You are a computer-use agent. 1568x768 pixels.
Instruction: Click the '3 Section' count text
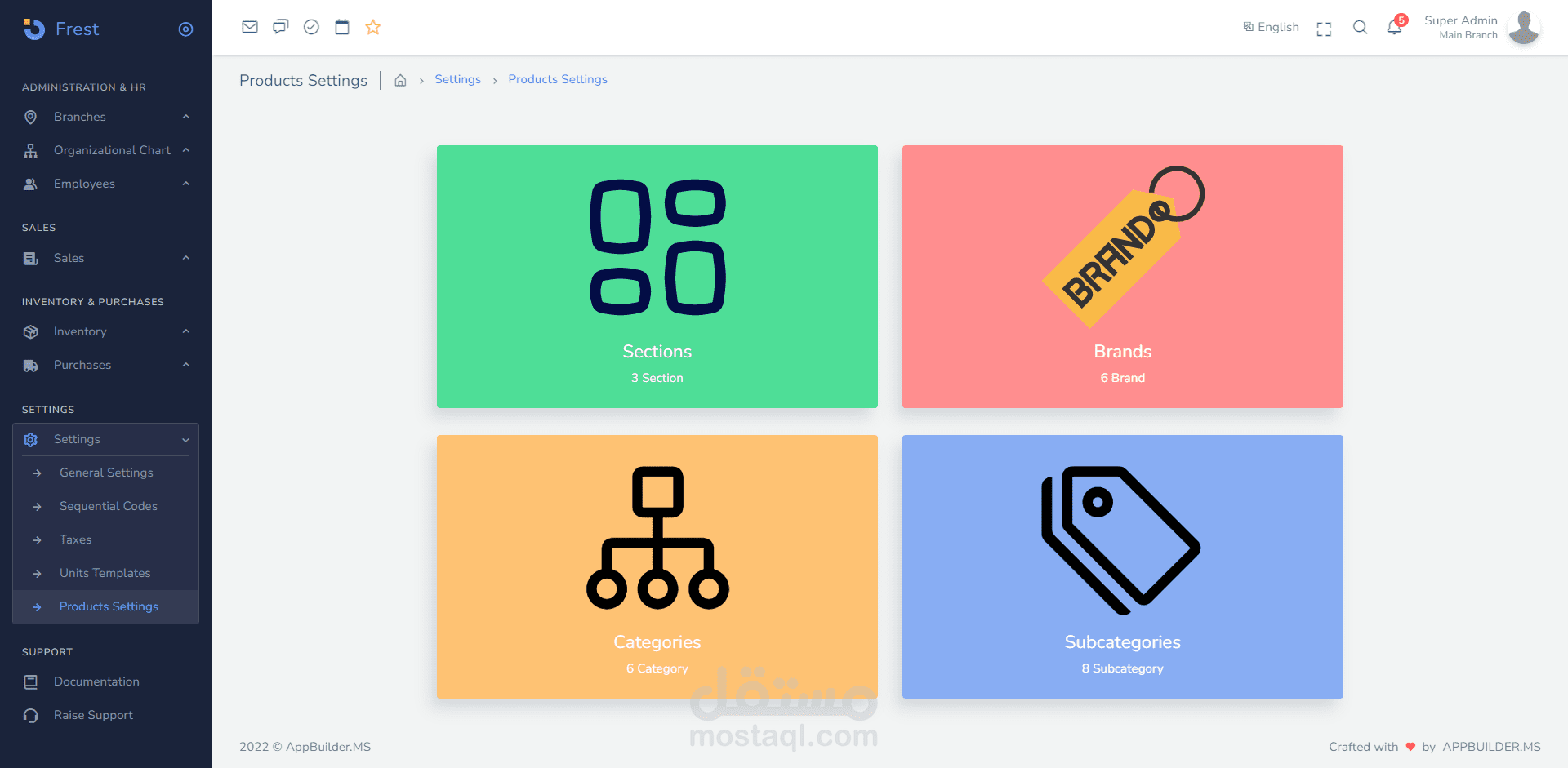pyautogui.click(x=657, y=378)
